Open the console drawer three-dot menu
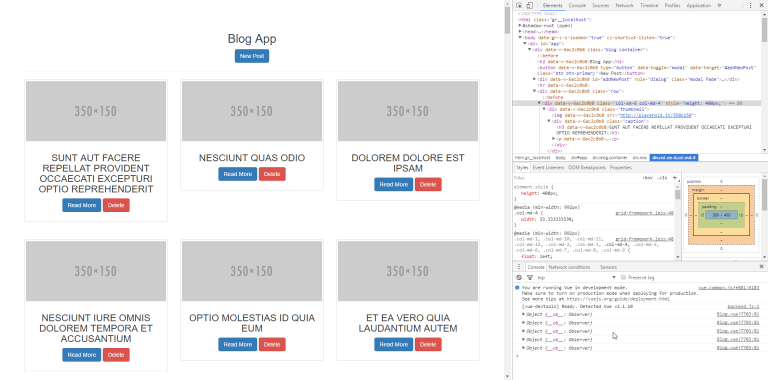This screenshot has height=380, width=768. coord(519,267)
